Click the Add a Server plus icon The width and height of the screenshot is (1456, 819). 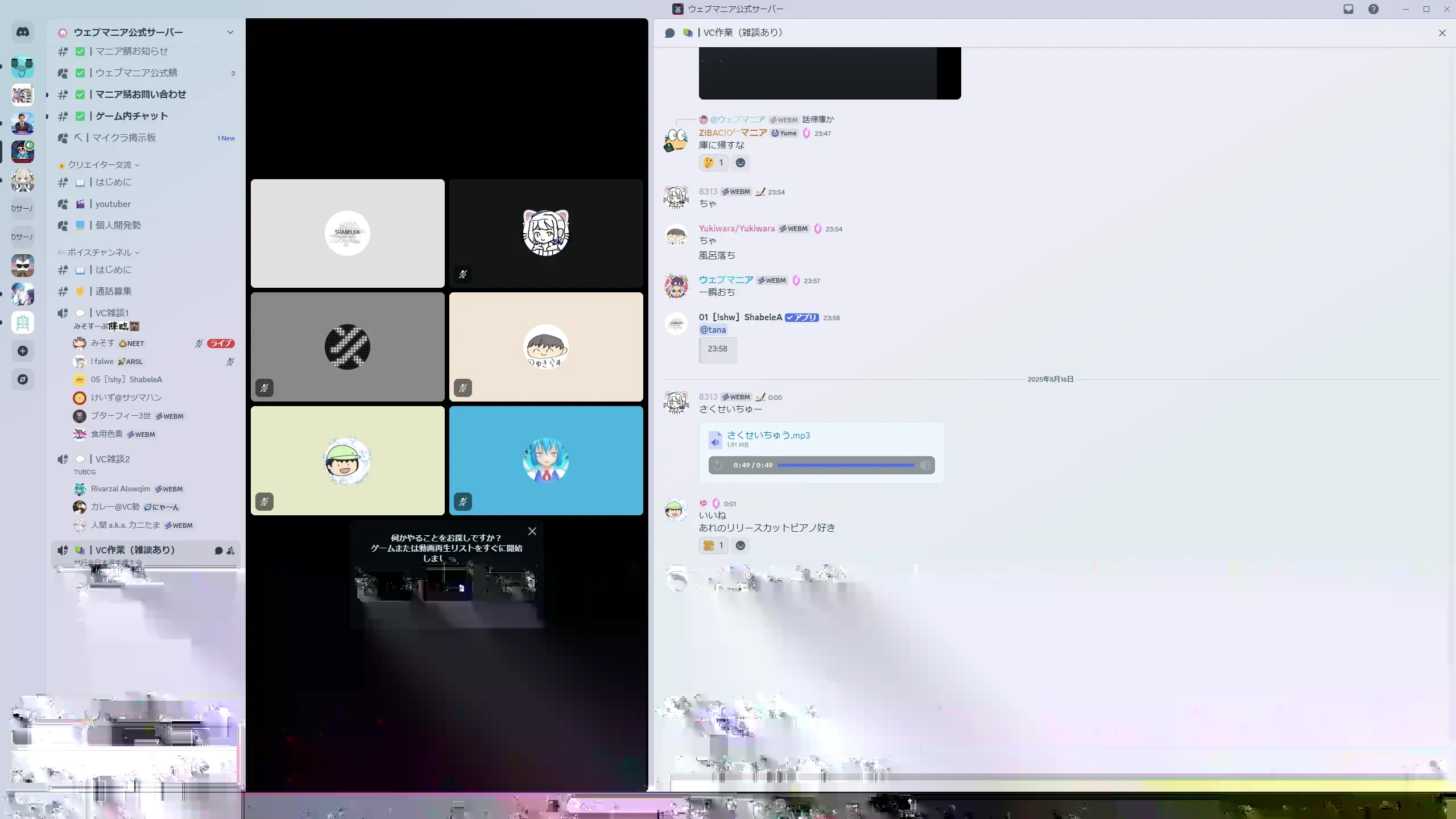[x=23, y=351]
